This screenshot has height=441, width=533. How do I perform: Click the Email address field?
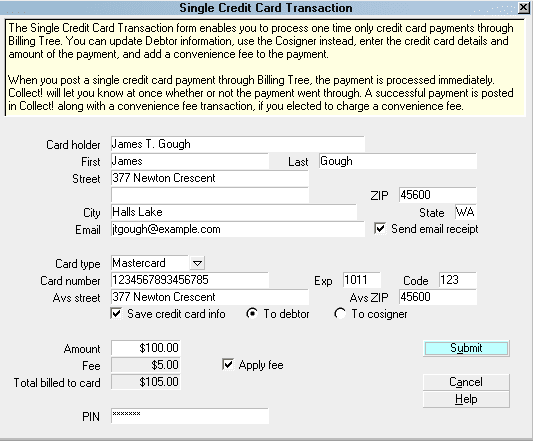click(x=238, y=229)
